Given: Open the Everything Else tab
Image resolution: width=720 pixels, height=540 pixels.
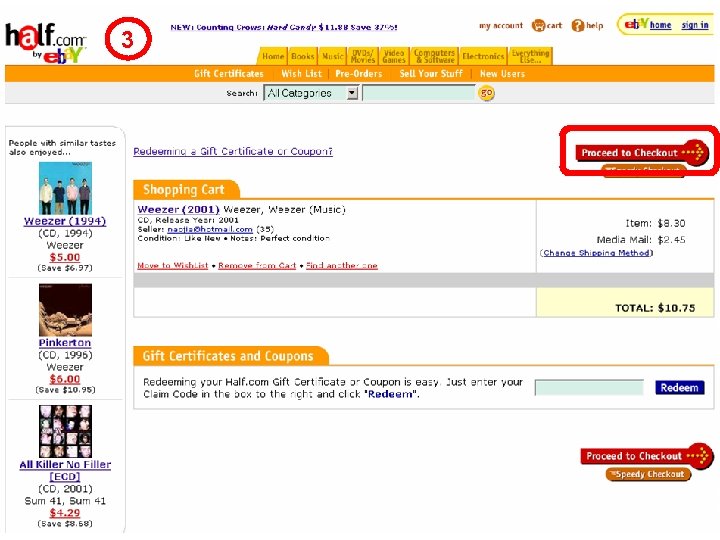Looking at the screenshot, I should pos(530,56).
